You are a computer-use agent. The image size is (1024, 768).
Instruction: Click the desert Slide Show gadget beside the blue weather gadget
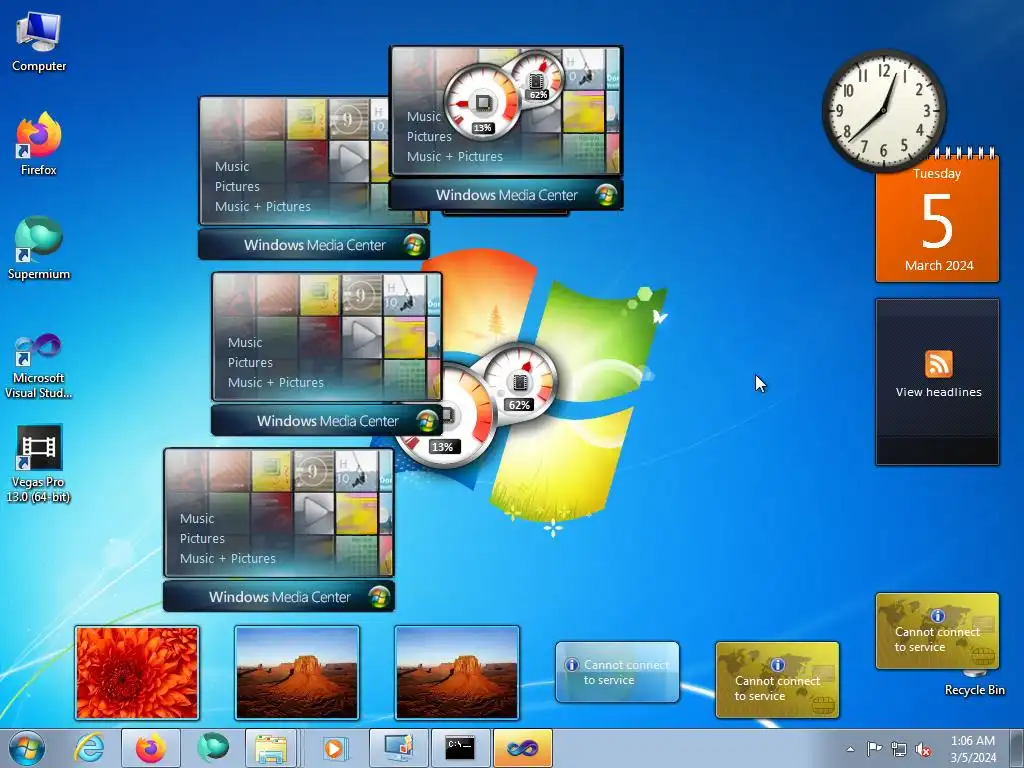tap(457, 673)
